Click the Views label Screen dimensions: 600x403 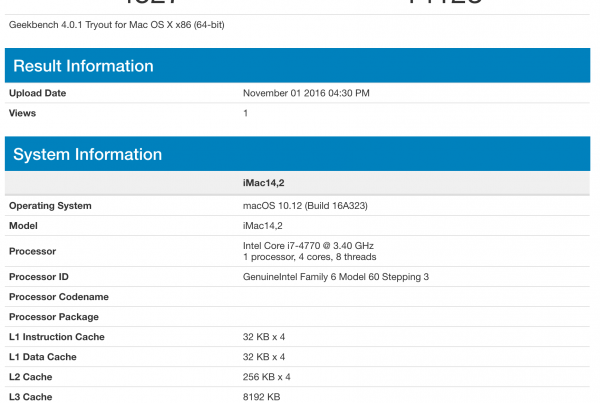pos(22,113)
